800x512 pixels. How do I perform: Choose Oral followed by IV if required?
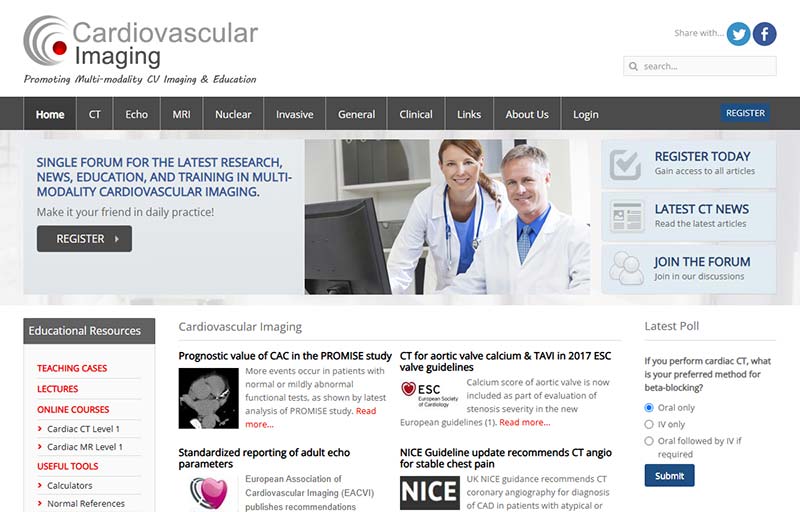[x=648, y=441]
